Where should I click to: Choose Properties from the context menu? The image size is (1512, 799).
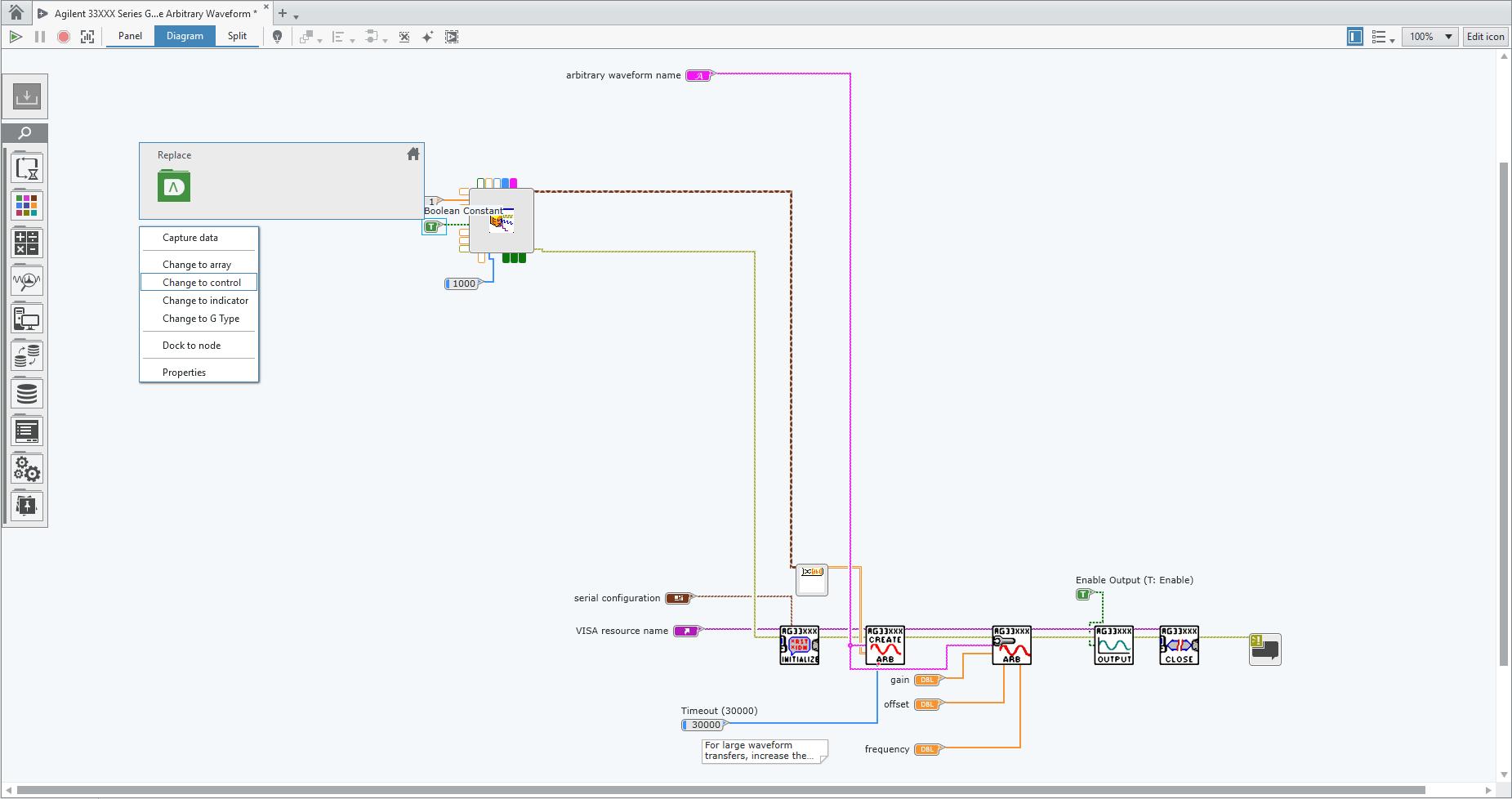click(x=184, y=373)
